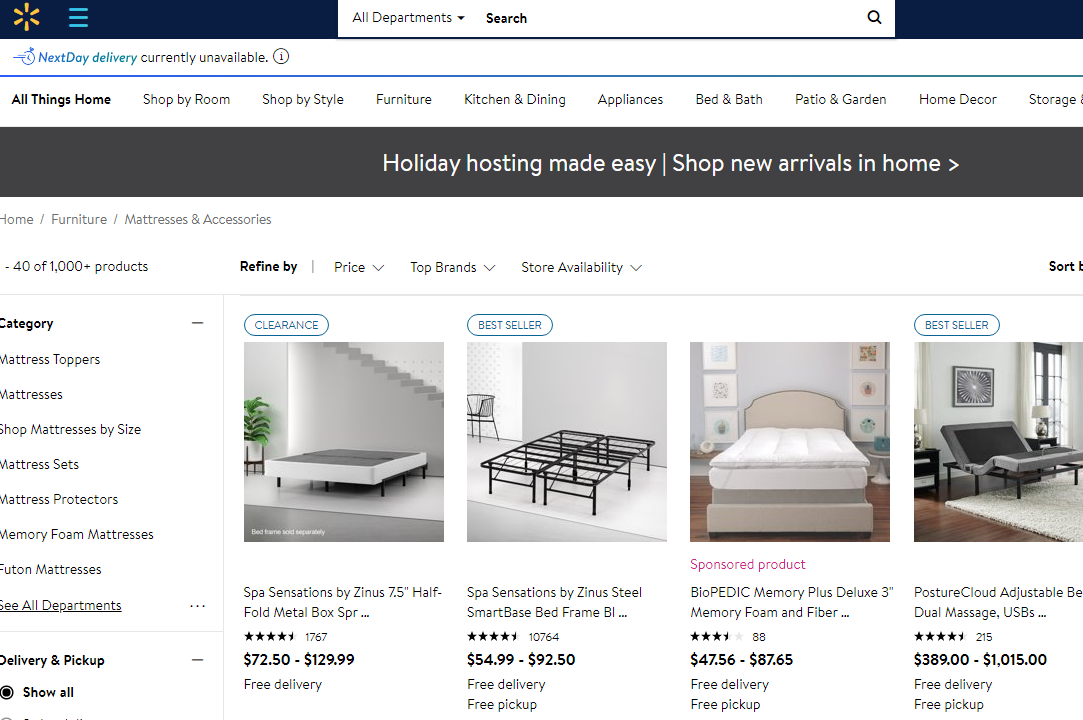This screenshot has height=720, width=1083.
Task: Click the See All Departments link
Action: [x=61, y=606]
